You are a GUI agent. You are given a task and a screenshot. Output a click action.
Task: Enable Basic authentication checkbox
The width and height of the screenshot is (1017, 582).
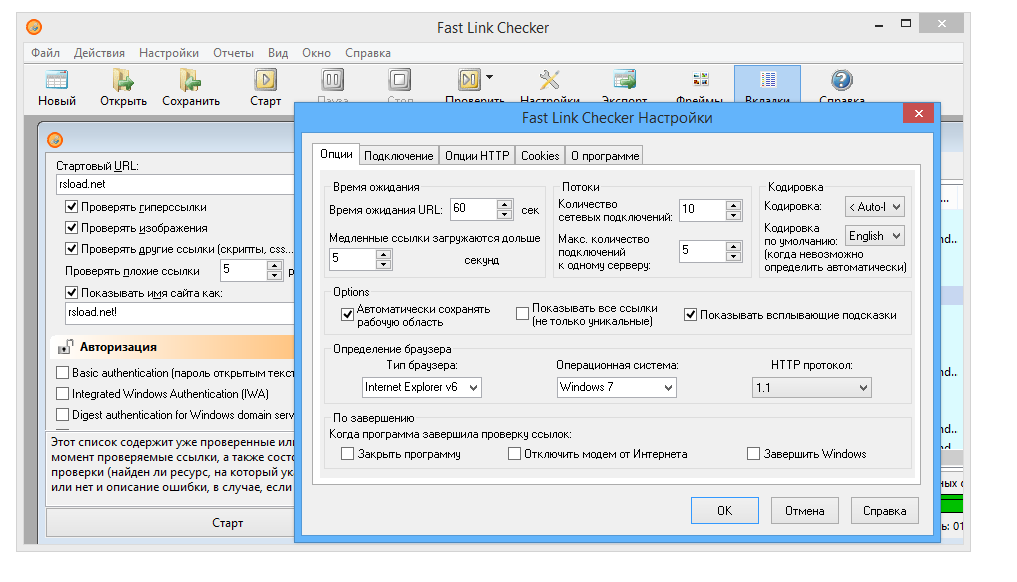pyautogui.click(x=63, y=373)
